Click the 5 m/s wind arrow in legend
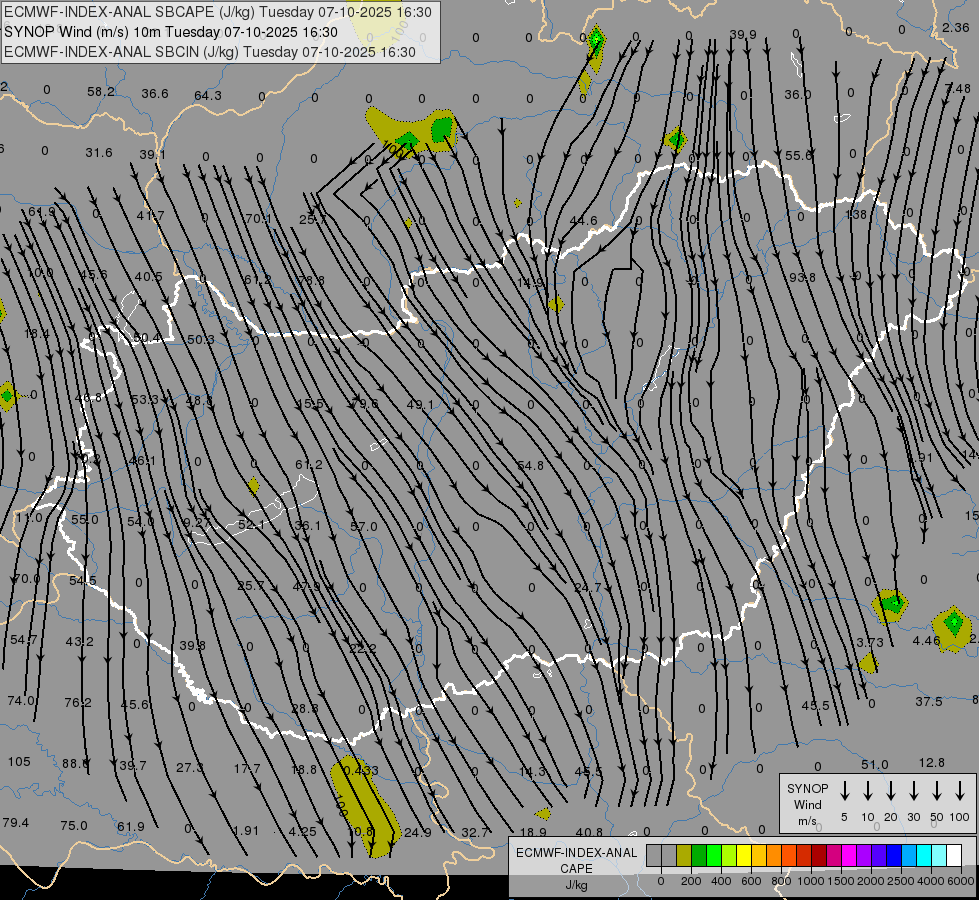 point(845,791)
